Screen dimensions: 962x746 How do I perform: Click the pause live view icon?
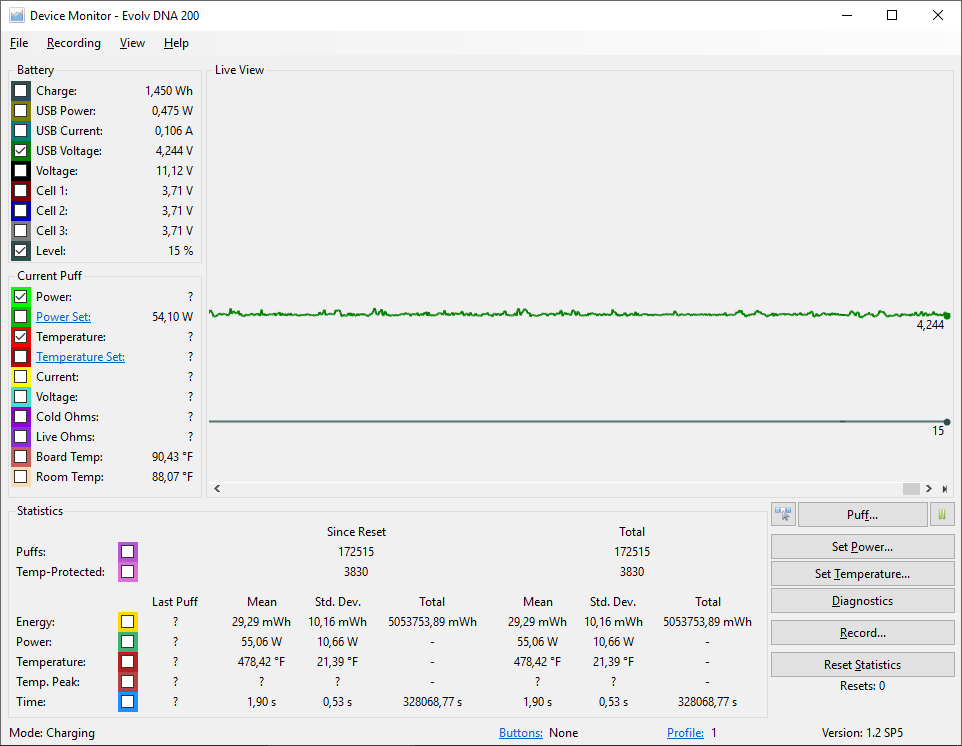941,514
